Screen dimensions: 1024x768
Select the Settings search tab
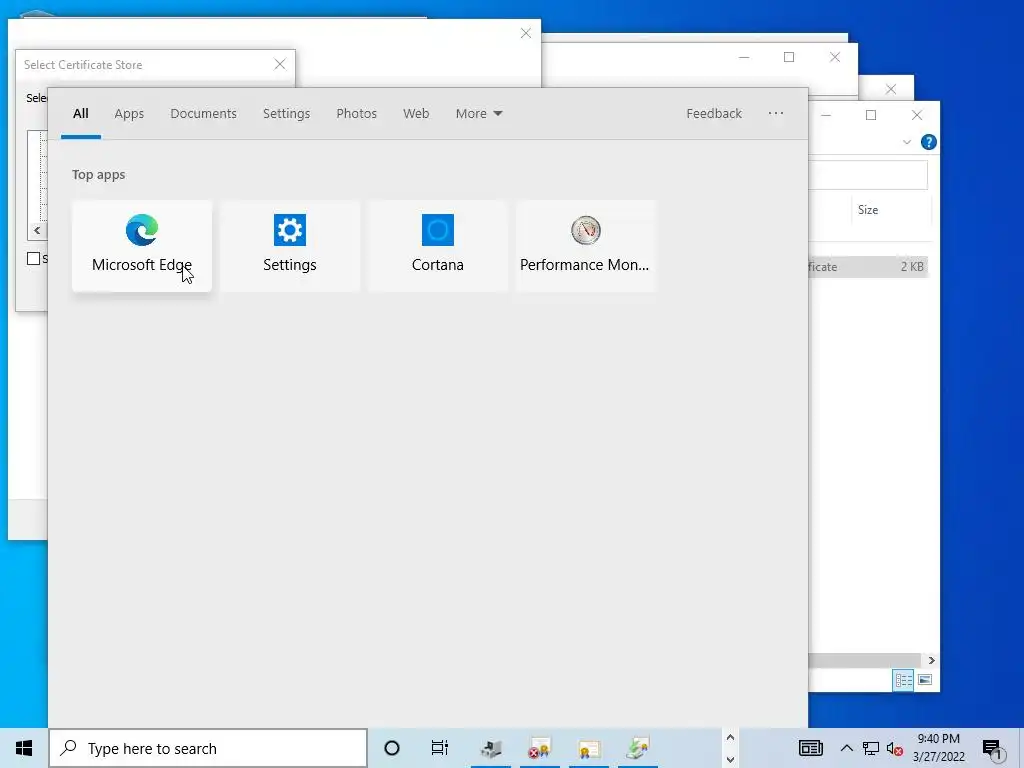(286, 114)
